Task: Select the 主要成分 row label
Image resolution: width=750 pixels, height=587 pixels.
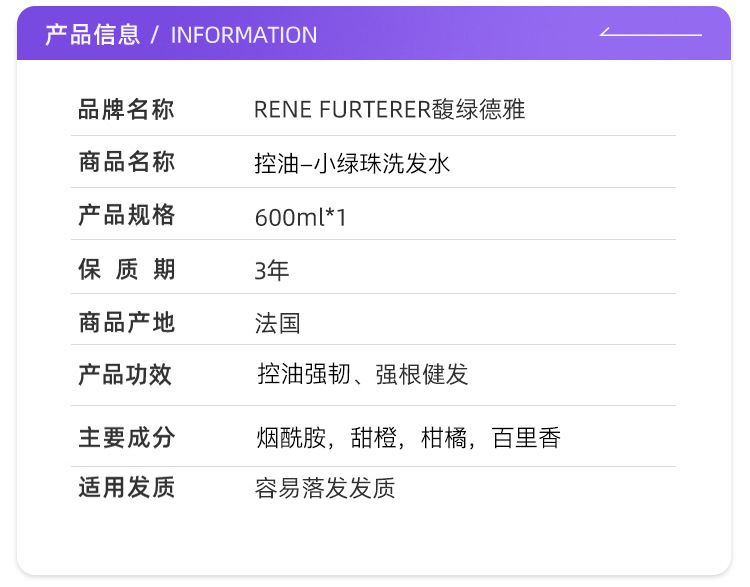Action: point(127,437)
